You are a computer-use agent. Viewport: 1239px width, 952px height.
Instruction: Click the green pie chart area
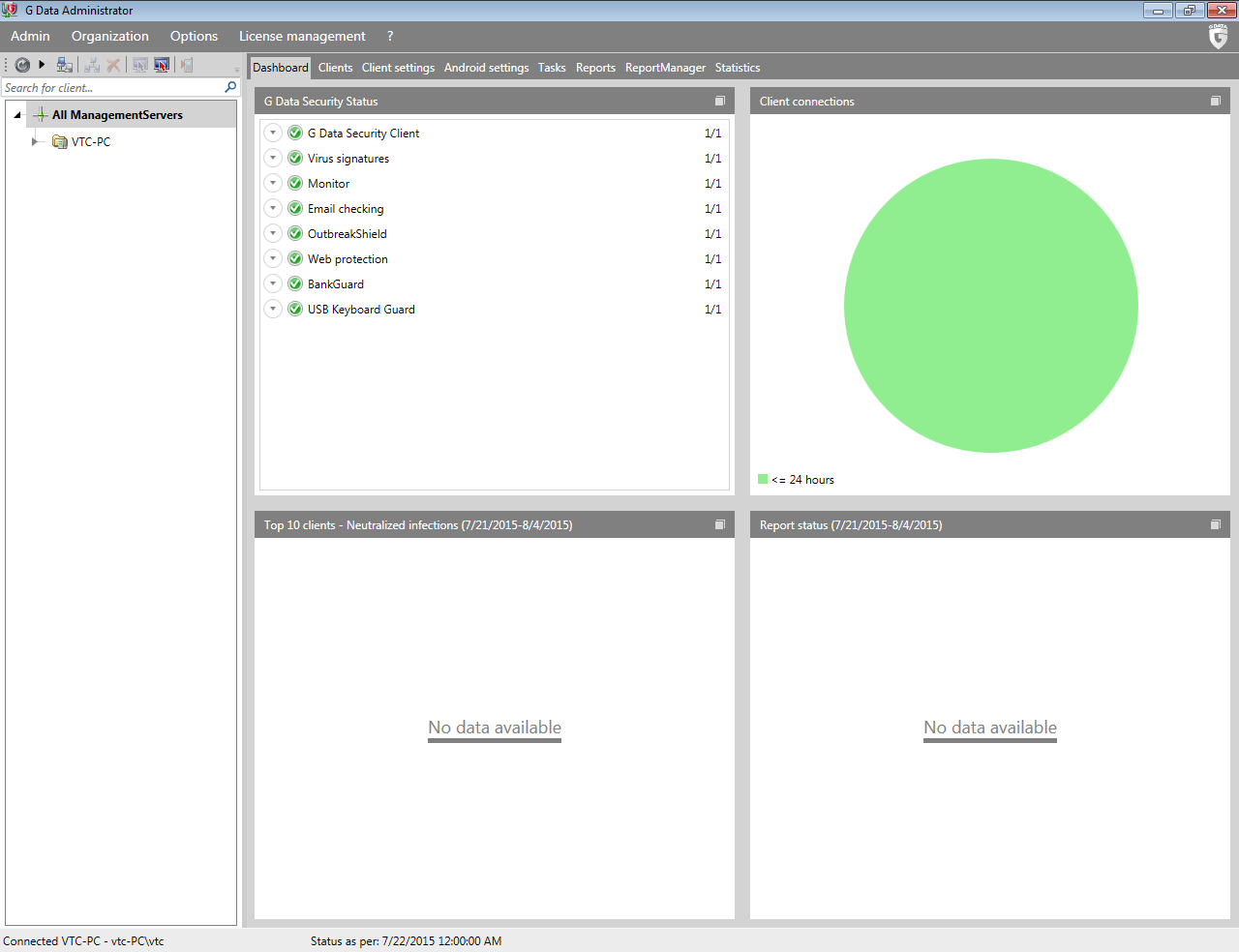(x=990, y=306)
